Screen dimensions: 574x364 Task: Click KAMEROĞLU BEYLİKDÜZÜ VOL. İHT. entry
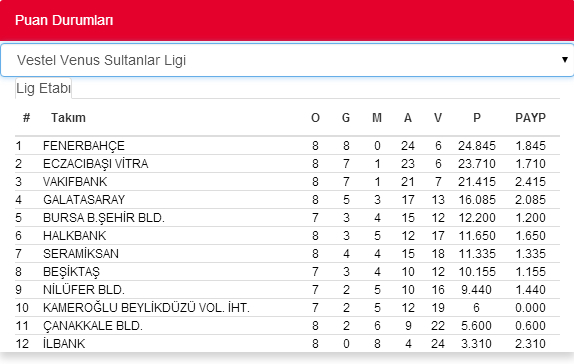[x=146, y=308]
